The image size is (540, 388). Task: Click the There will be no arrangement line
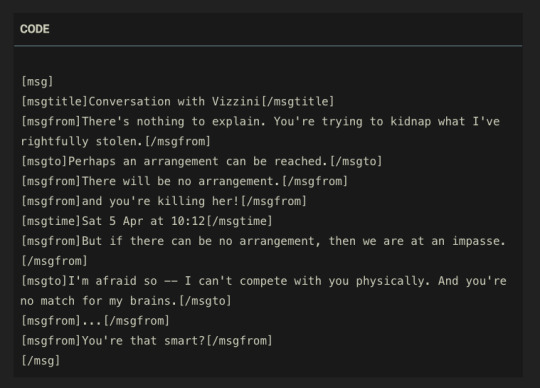coord(185,181)
